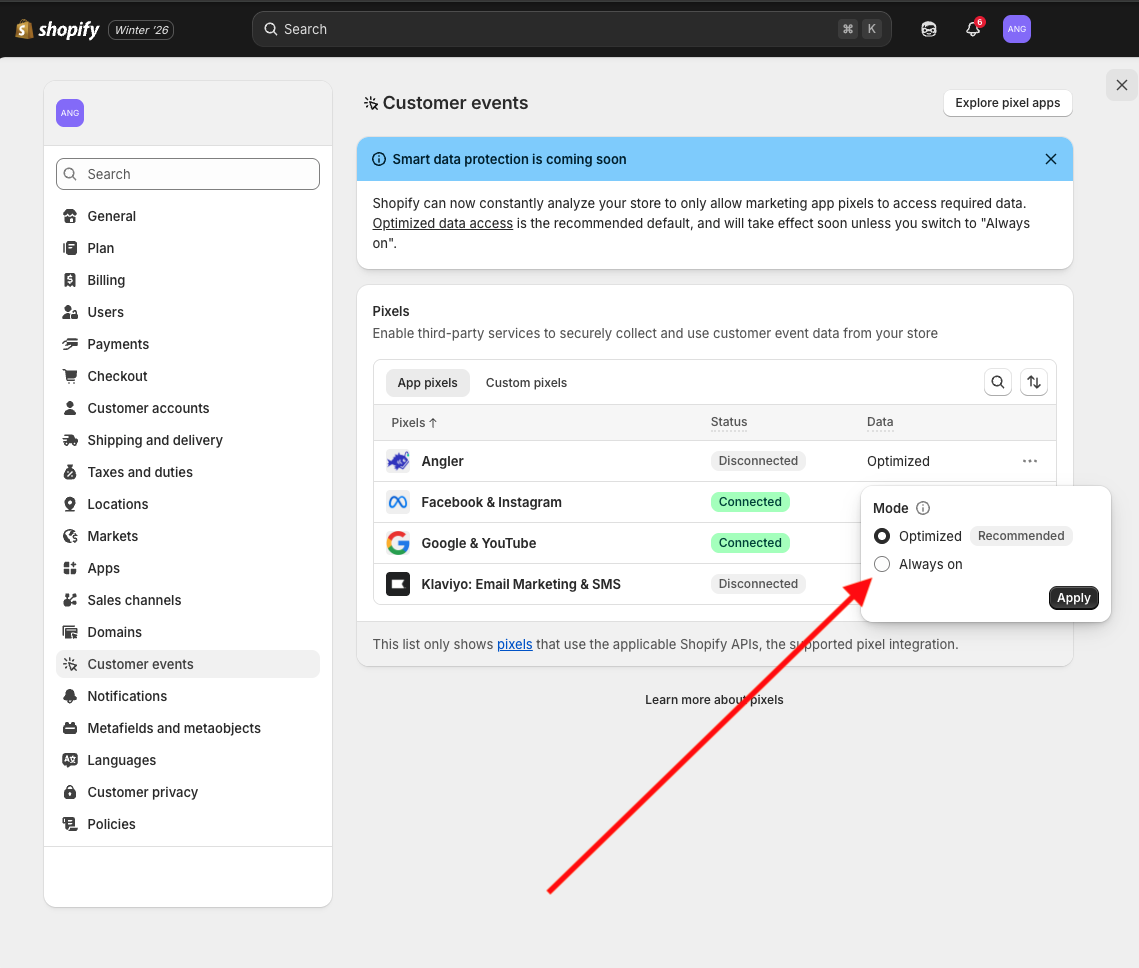Image resolution: width=1139 pixels, height=968 pixels.
Task: Click the Recommended badge in Mode popover
Action: (1021, 536)
